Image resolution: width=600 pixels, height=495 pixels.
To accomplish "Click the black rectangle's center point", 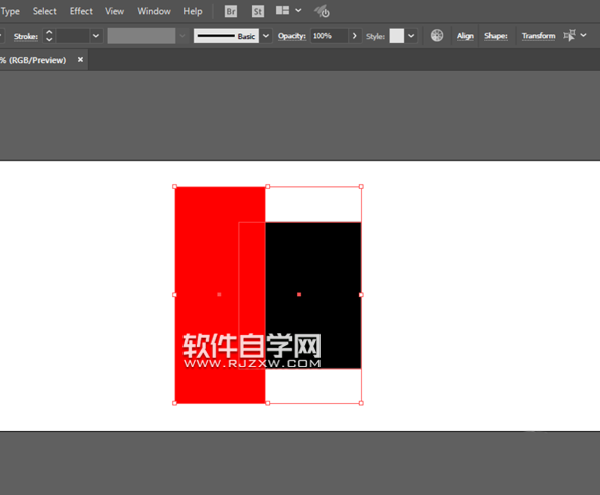I will tap(299, 294).
